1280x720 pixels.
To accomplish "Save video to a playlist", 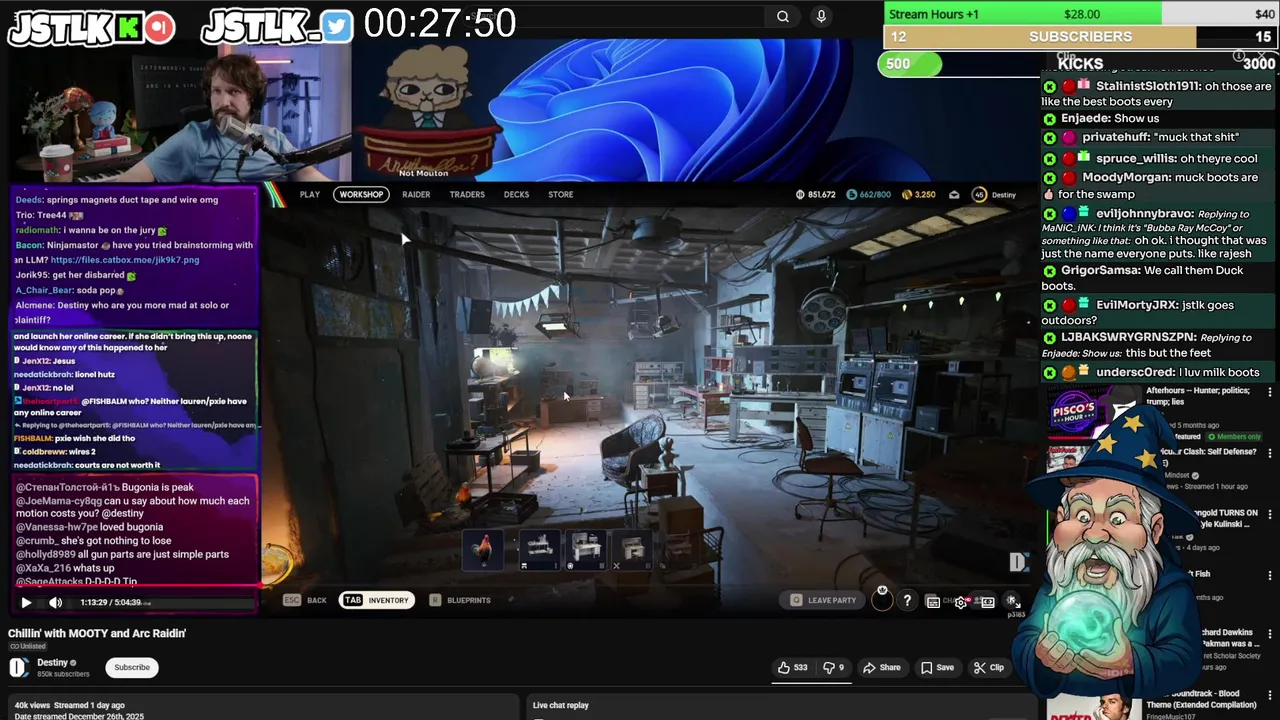I will [937, 667].
